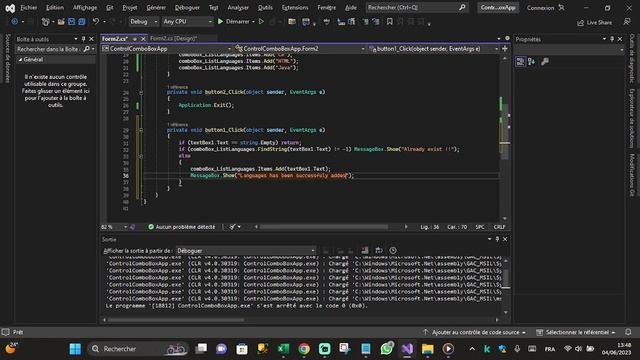Click the Sortie panel horizontal scrollbar
The image size is (640, 360).
pos(176,320)
